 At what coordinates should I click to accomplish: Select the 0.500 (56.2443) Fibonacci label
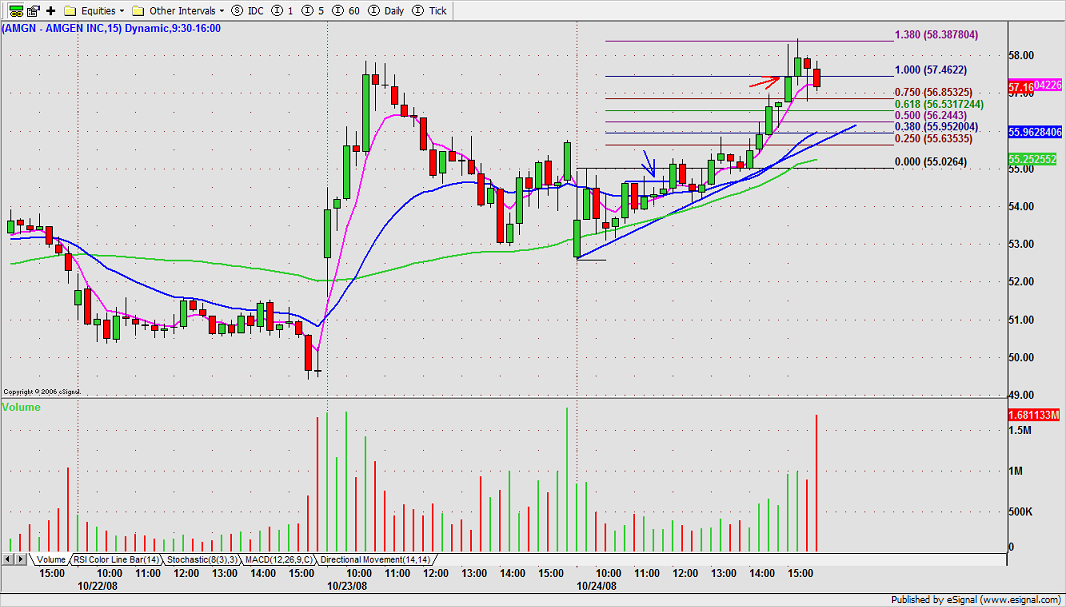tap(931, 116)
